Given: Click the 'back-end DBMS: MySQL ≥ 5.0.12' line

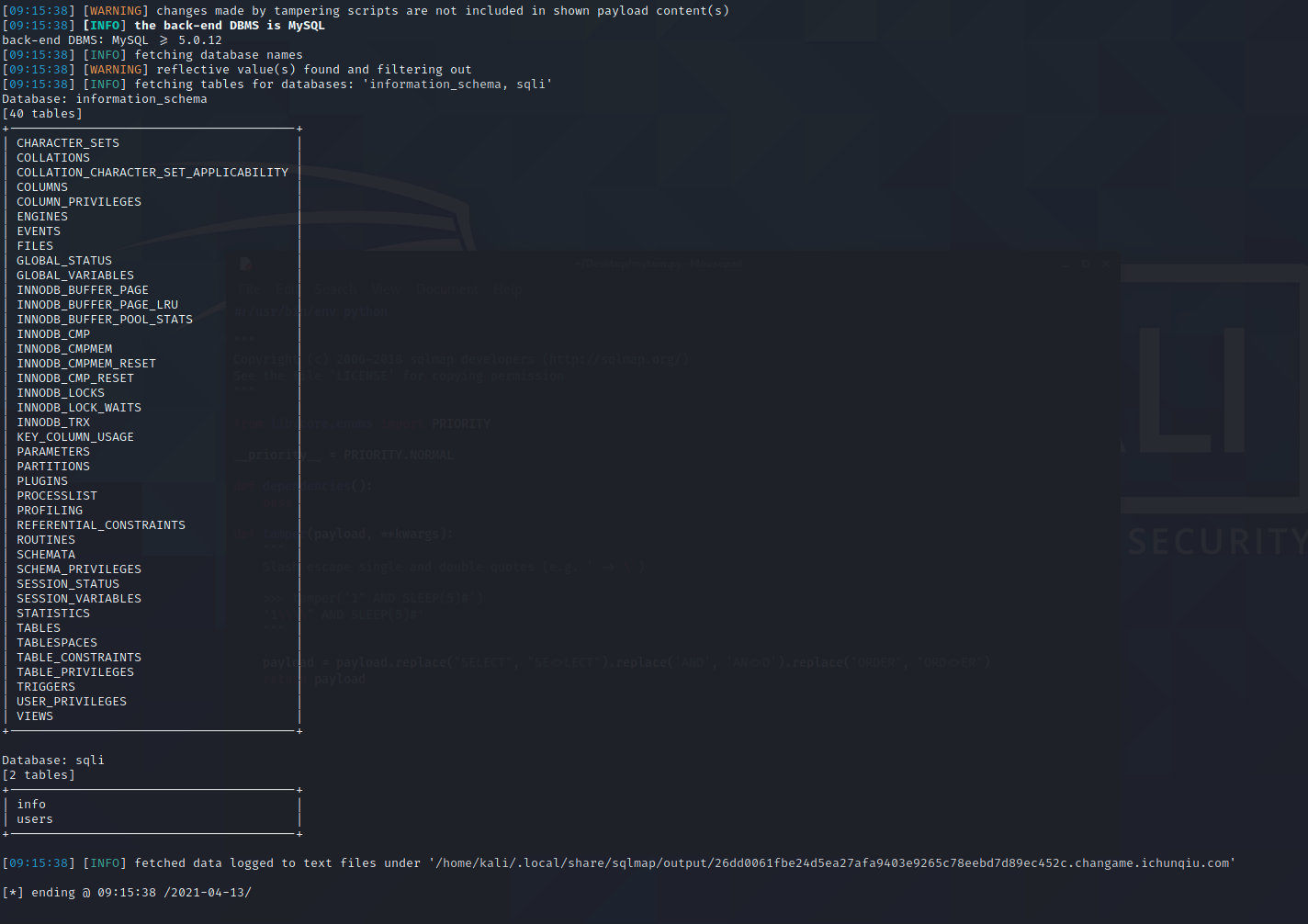Looking at the screenshot, I should click(112, 40).
